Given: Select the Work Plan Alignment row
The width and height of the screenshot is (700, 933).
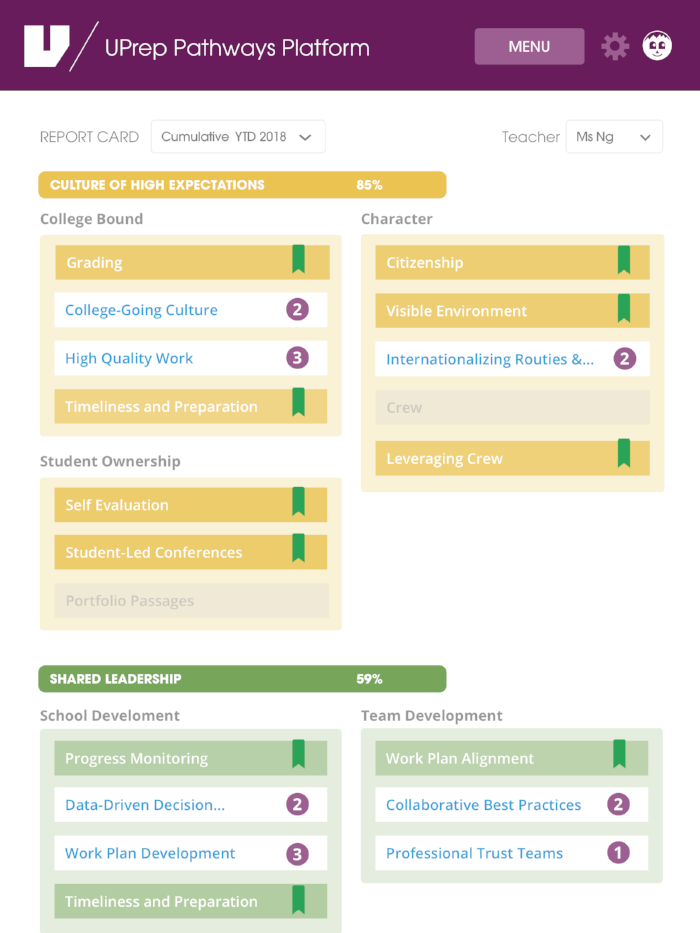Looking at the screenshot, I should tap(512, 758).
